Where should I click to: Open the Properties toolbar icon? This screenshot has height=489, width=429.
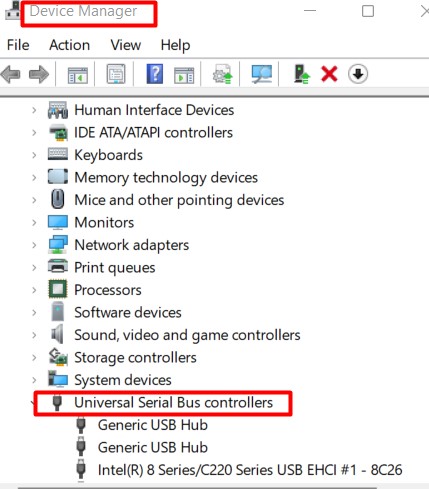[116, 74]
